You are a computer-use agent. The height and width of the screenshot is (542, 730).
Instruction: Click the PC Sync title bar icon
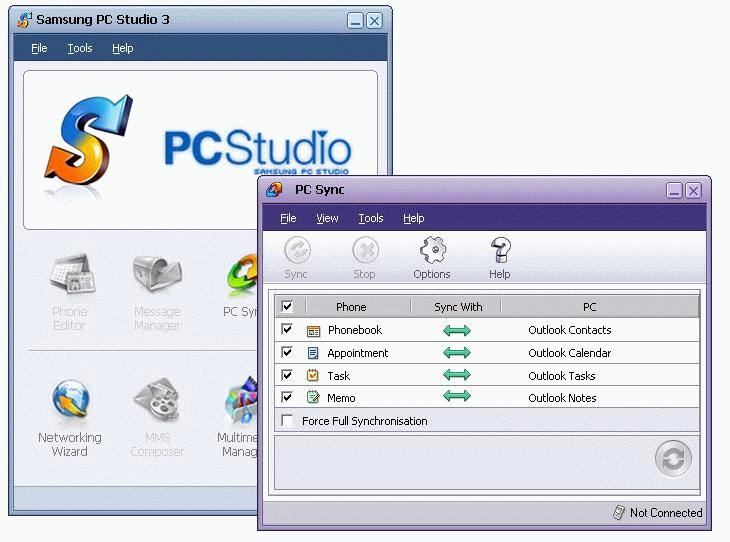click(274, 190)
